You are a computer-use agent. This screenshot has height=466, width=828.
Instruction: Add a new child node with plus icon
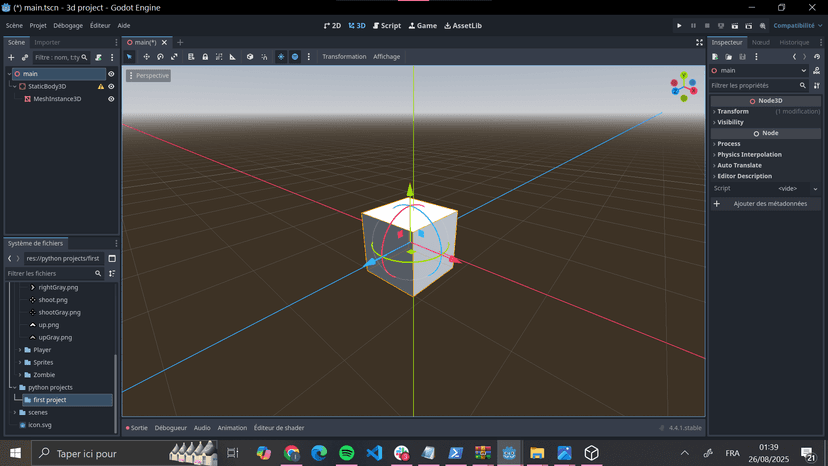coord(11,58)
